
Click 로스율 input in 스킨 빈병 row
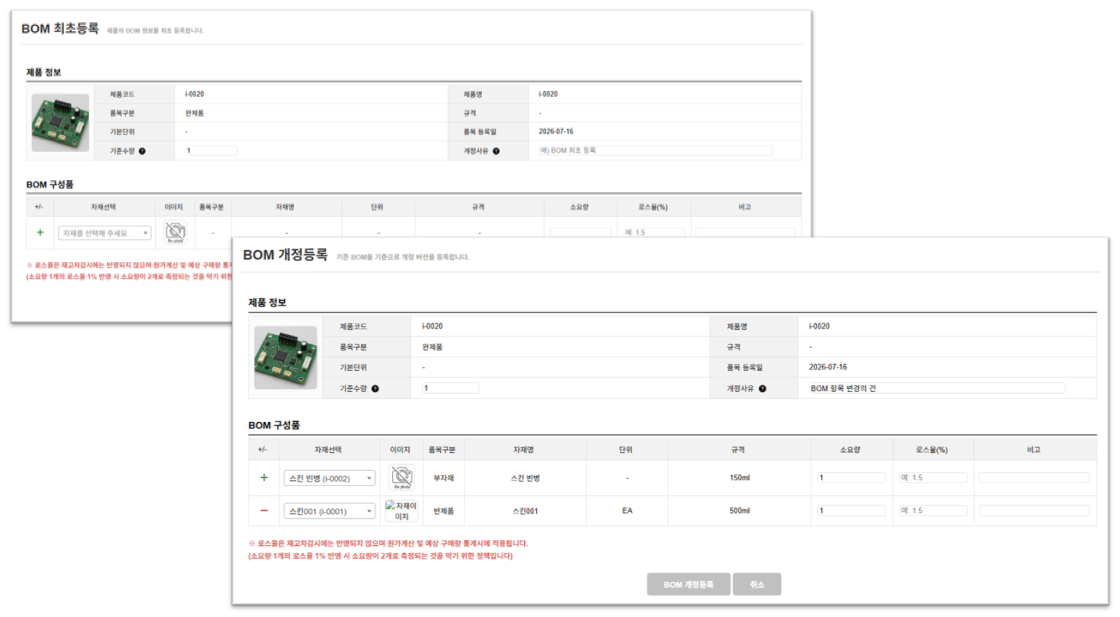click(933, 477)
